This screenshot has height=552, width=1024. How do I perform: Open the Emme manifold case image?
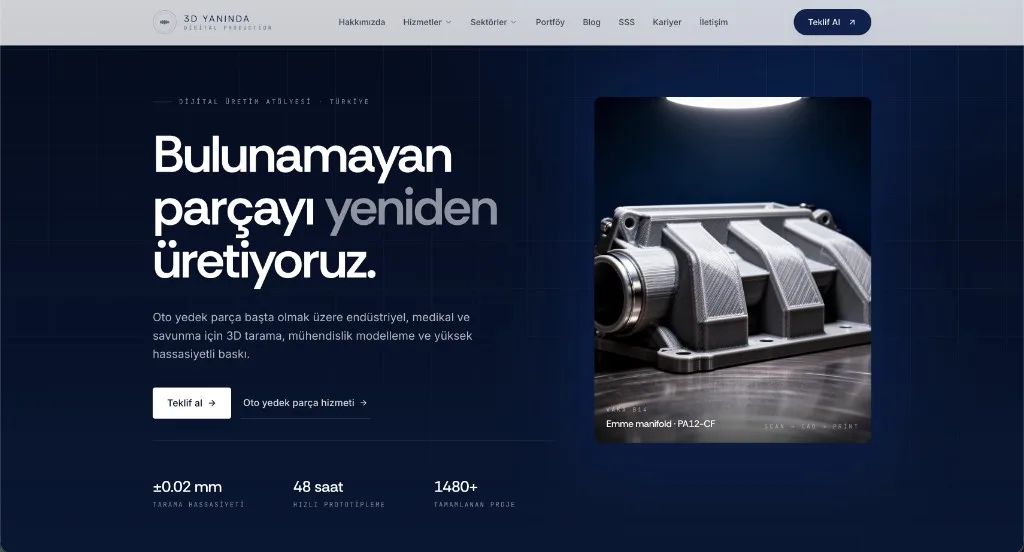tap(733, 270)
